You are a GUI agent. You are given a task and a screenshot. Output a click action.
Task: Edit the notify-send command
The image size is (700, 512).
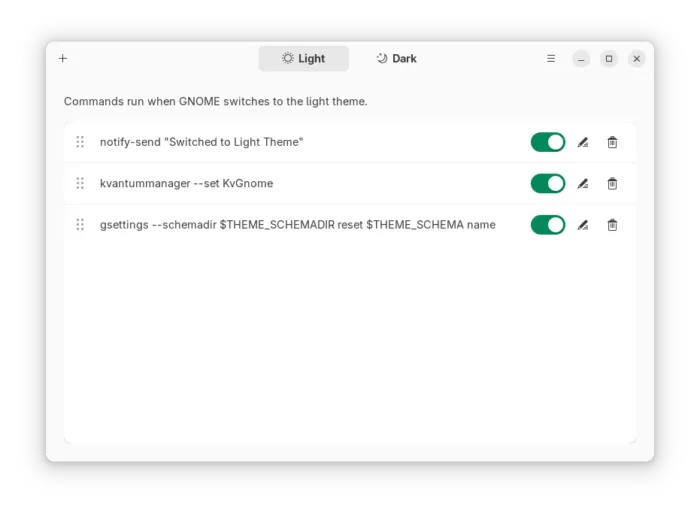[583, 142]
